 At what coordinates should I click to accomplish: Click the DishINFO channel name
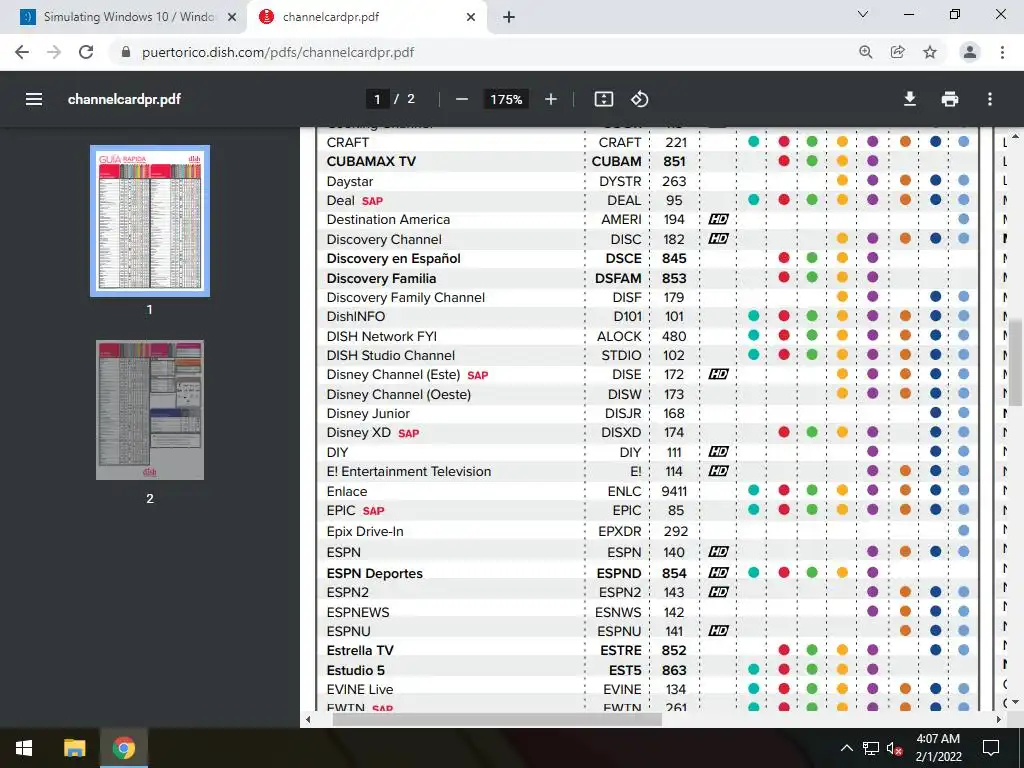click(x=355, y=316)
